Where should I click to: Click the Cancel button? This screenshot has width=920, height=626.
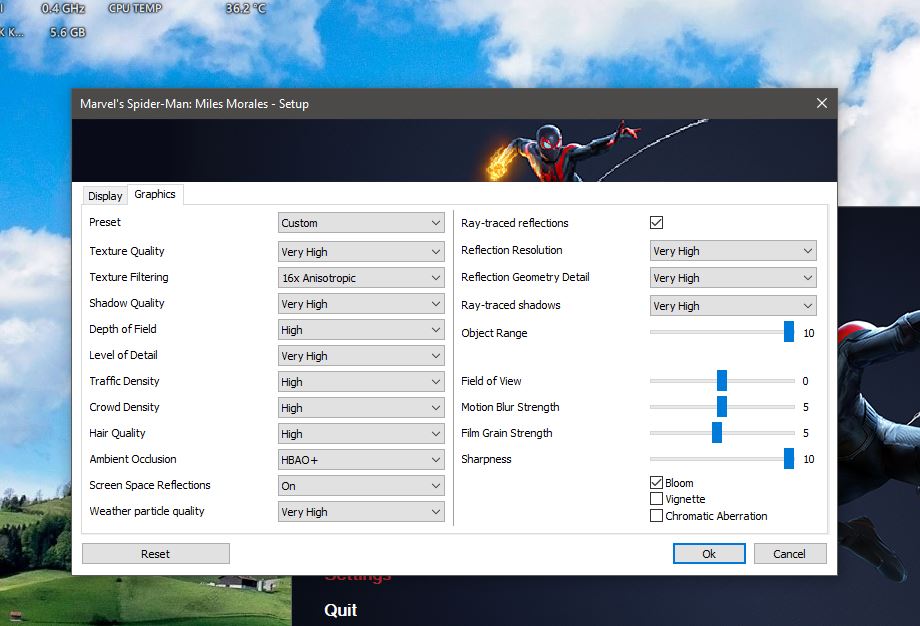(790, 554)
